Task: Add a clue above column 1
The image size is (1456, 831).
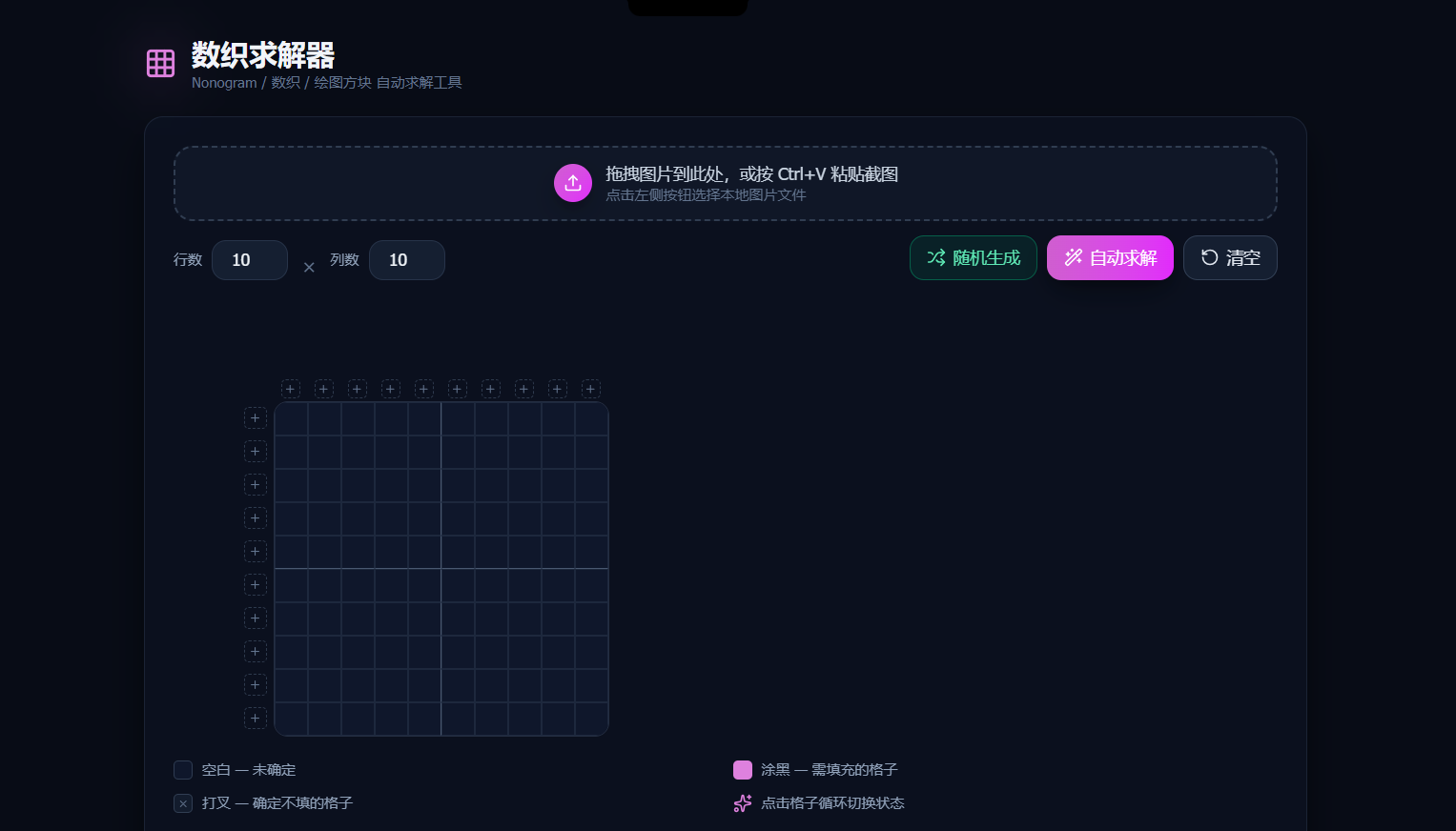Action: point(291,389)
